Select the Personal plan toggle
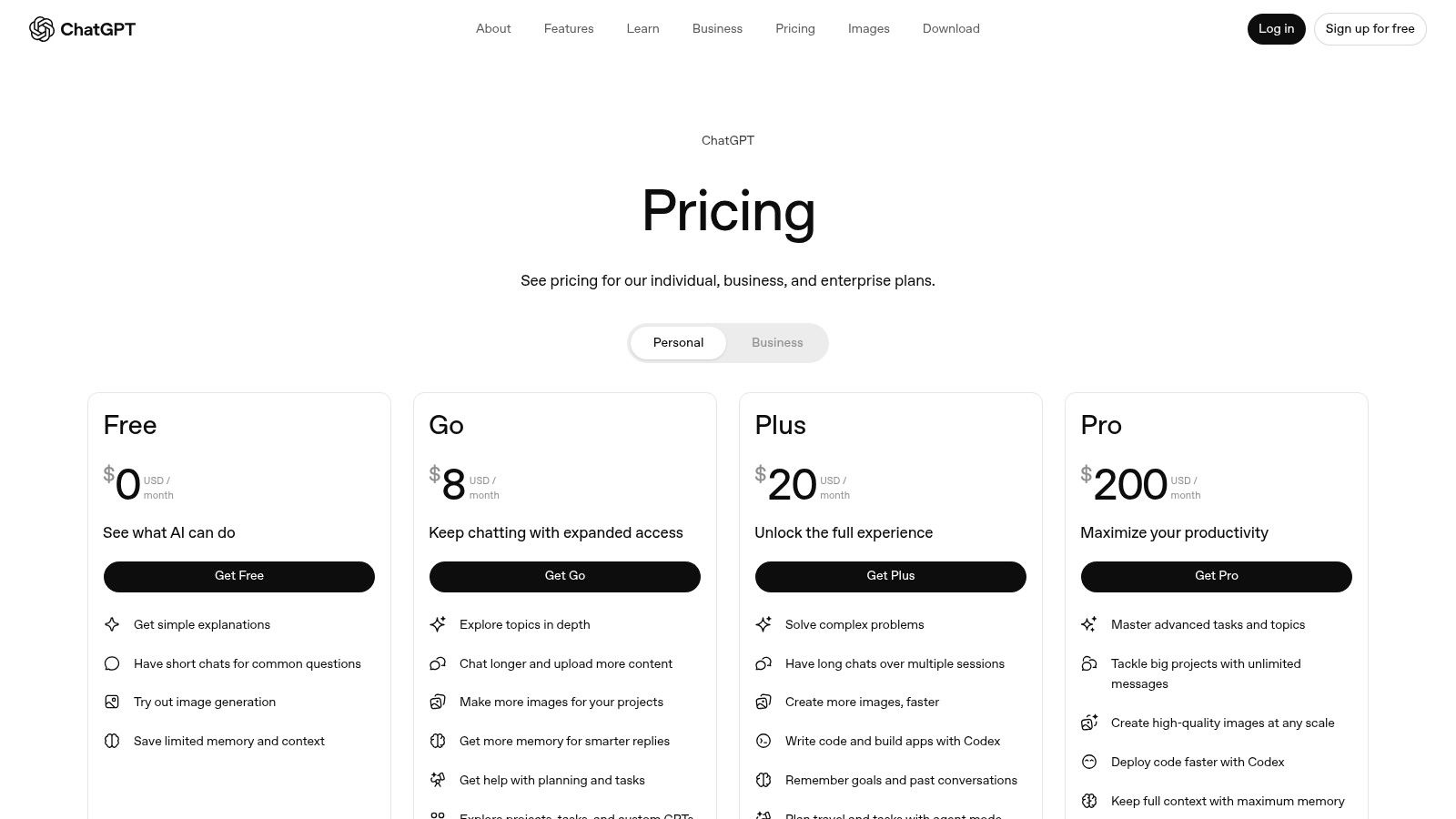The width and height of the screenshot is (1456, 819). [x=678, y=342]
